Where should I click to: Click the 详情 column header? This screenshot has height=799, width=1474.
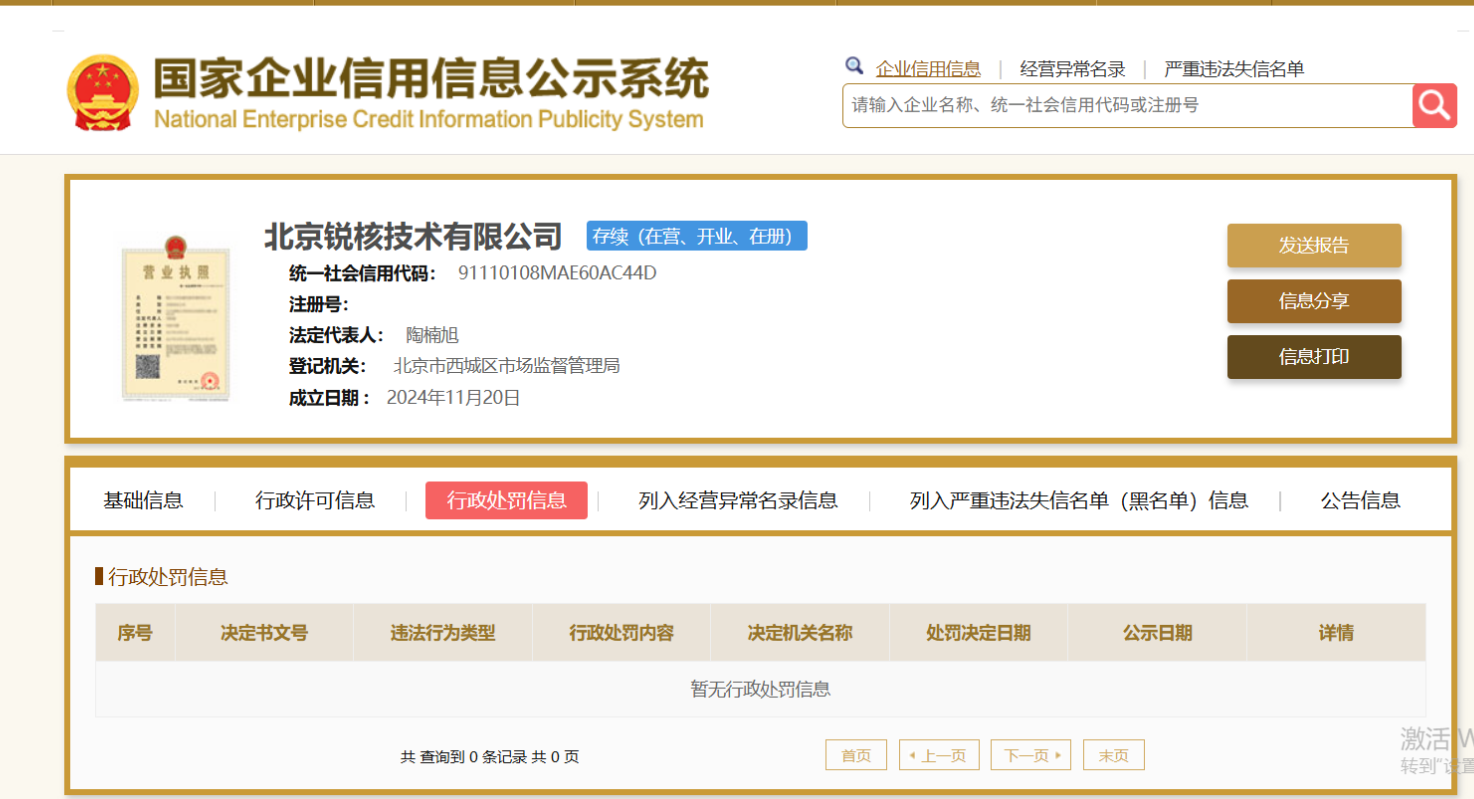(1336, 633)
